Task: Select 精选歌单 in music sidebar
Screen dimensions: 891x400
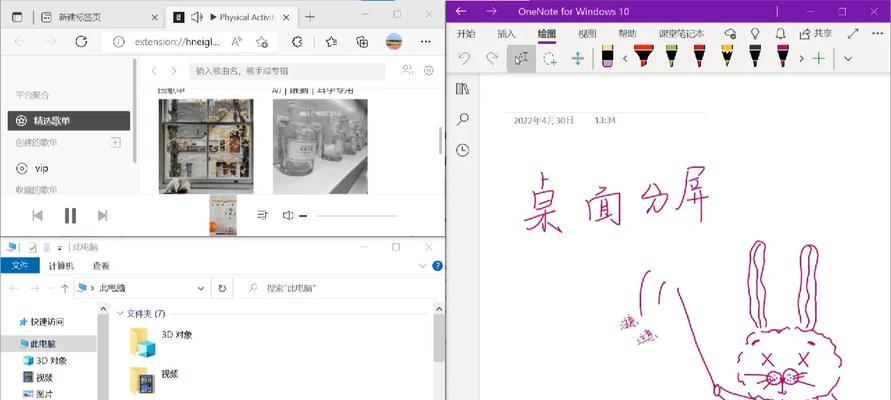Action: tap(69, 120)
